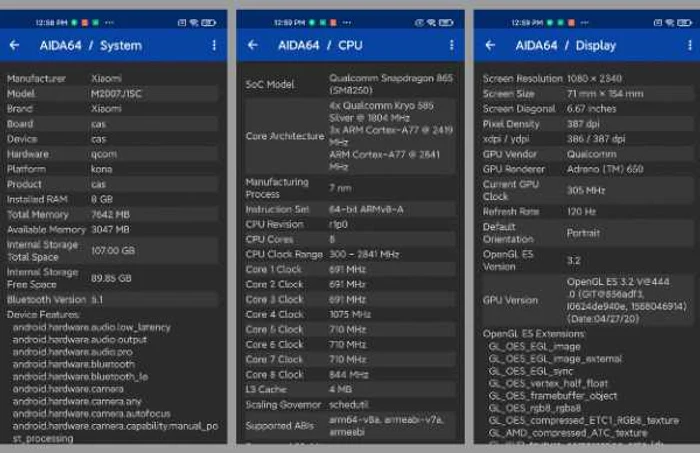Select GL_AMD_compressed_ATC_texture extension entry
This screenshot has height=453, width=700.
pos(567,433)
